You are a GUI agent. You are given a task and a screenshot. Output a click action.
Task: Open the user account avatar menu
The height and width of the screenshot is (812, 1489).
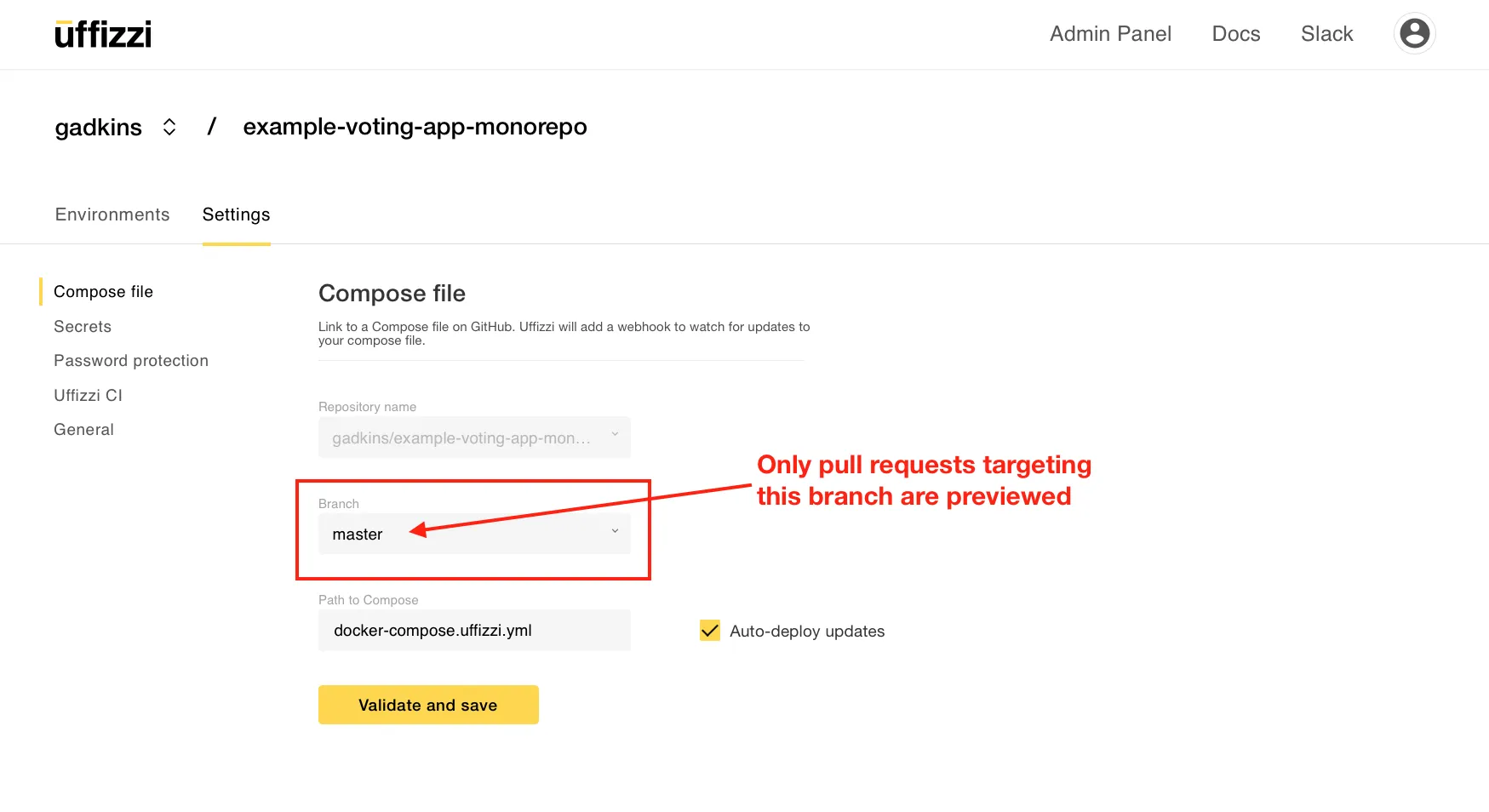coord(1414,34)
